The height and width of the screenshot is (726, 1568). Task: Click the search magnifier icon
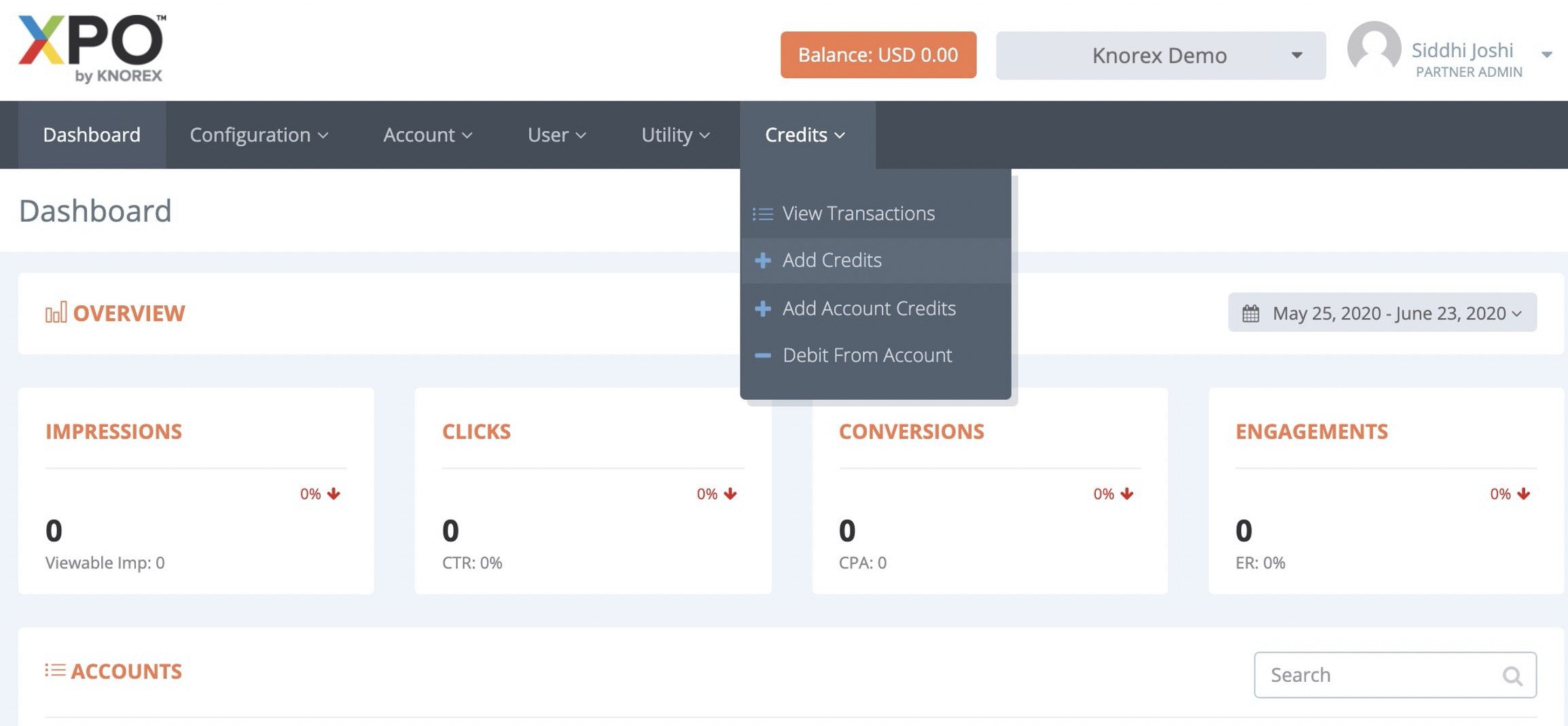1512,675
